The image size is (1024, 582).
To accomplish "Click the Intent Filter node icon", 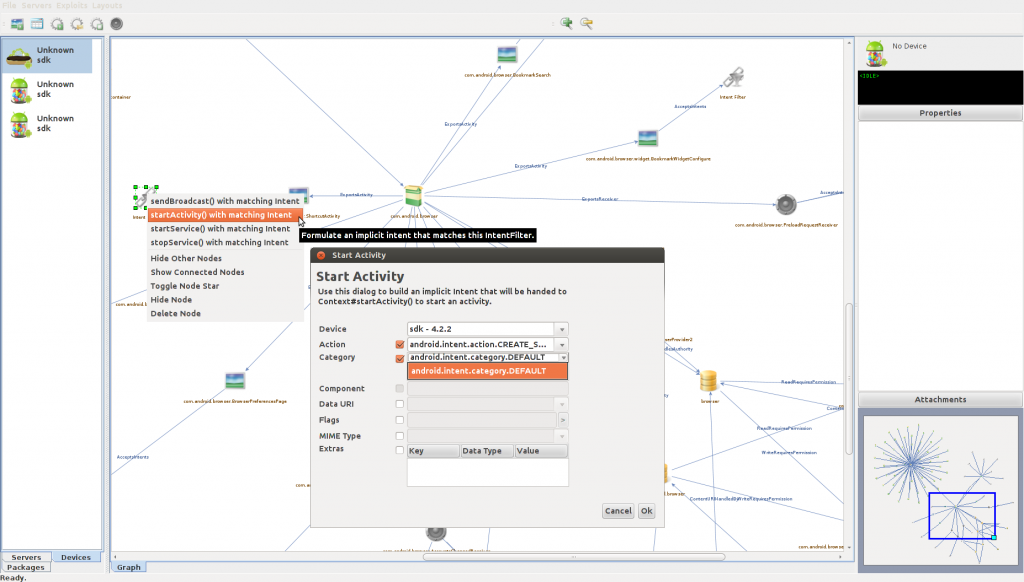I will coord(733,78).
